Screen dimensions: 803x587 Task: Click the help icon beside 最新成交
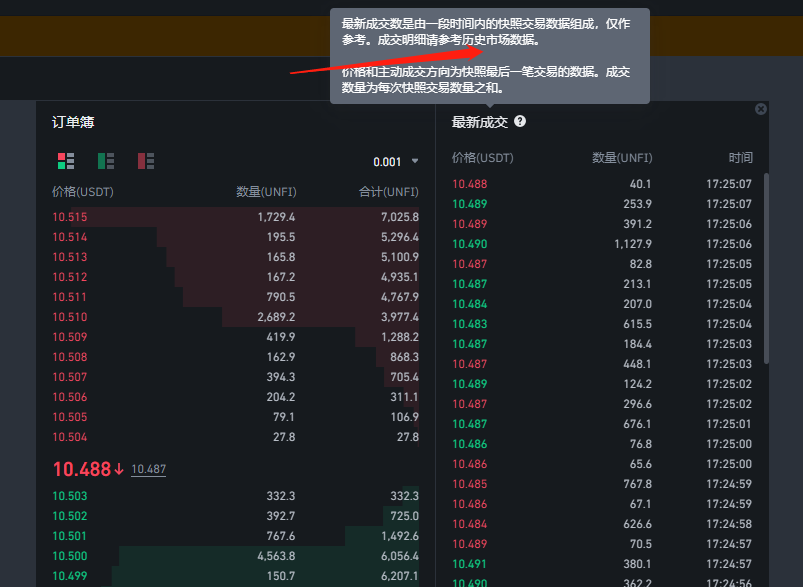click(520, 121)
